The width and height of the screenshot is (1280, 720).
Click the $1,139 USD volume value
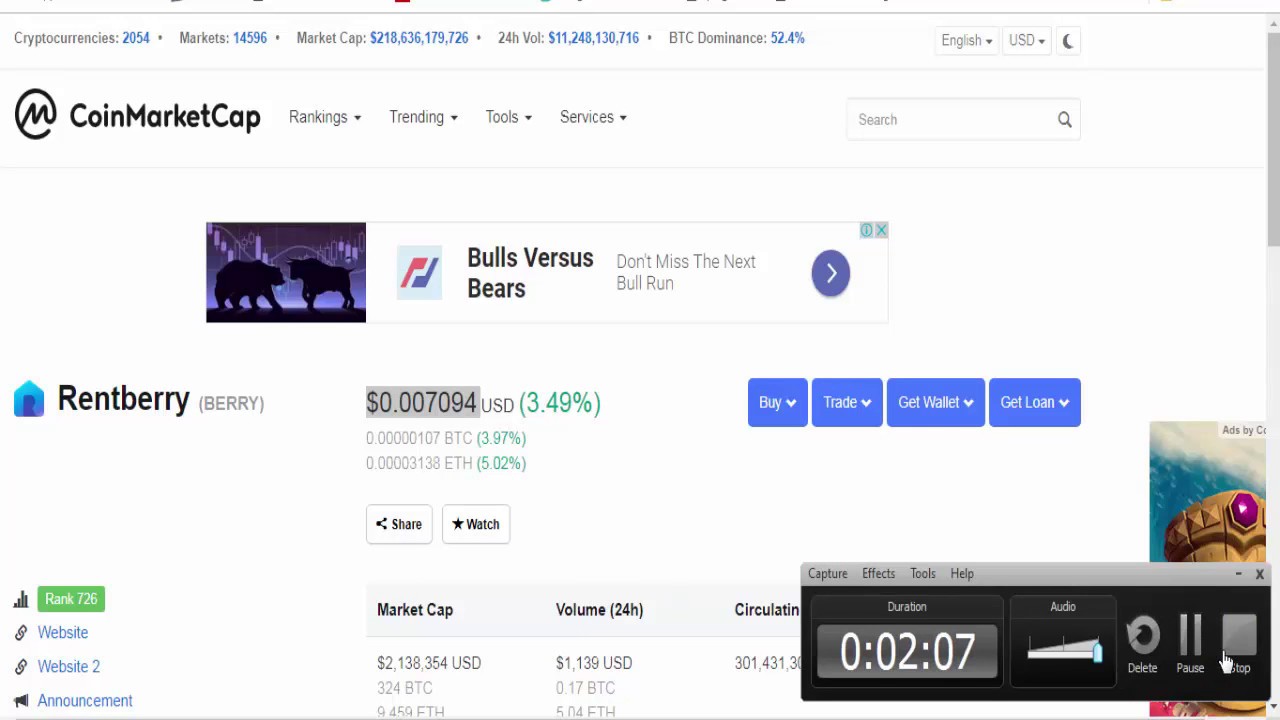594,663
